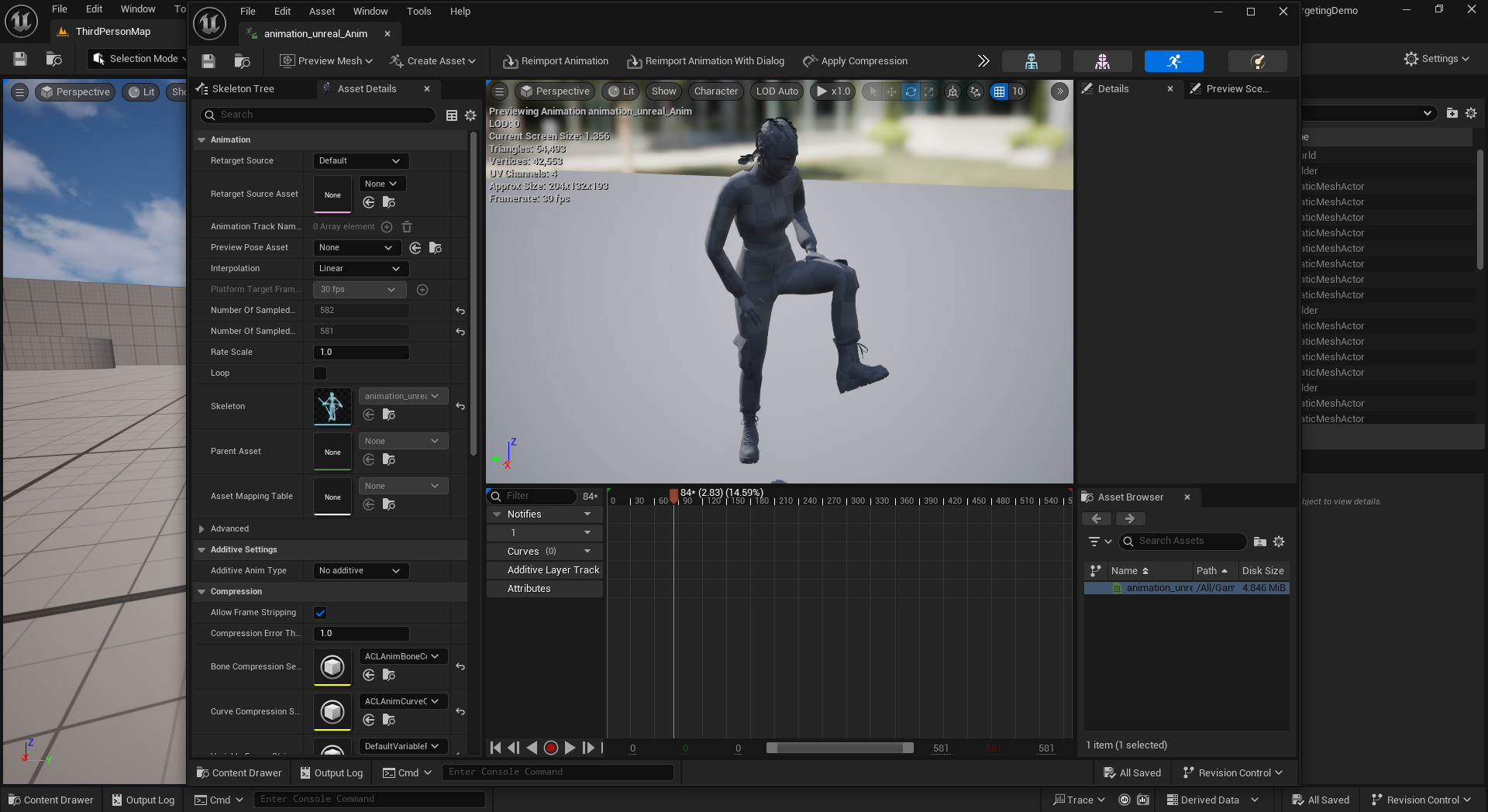Select the Animation editor mode
The image size is (1488, 812).
coord(1173,61)
